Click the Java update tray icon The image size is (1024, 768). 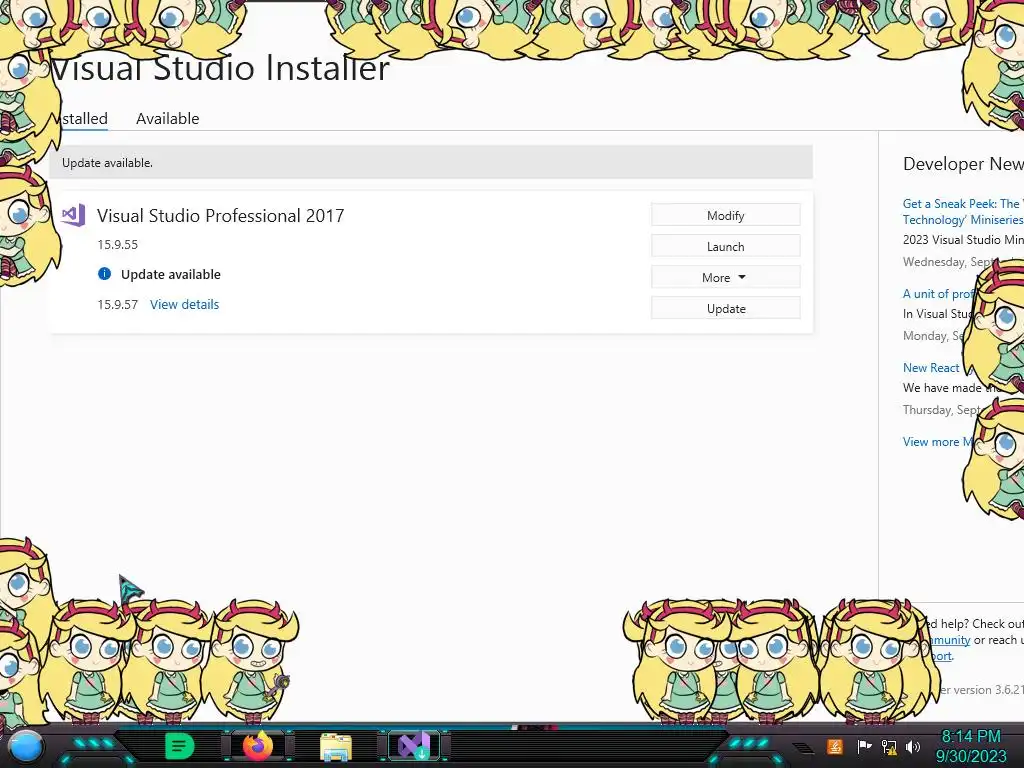click(x=835, y=746)
